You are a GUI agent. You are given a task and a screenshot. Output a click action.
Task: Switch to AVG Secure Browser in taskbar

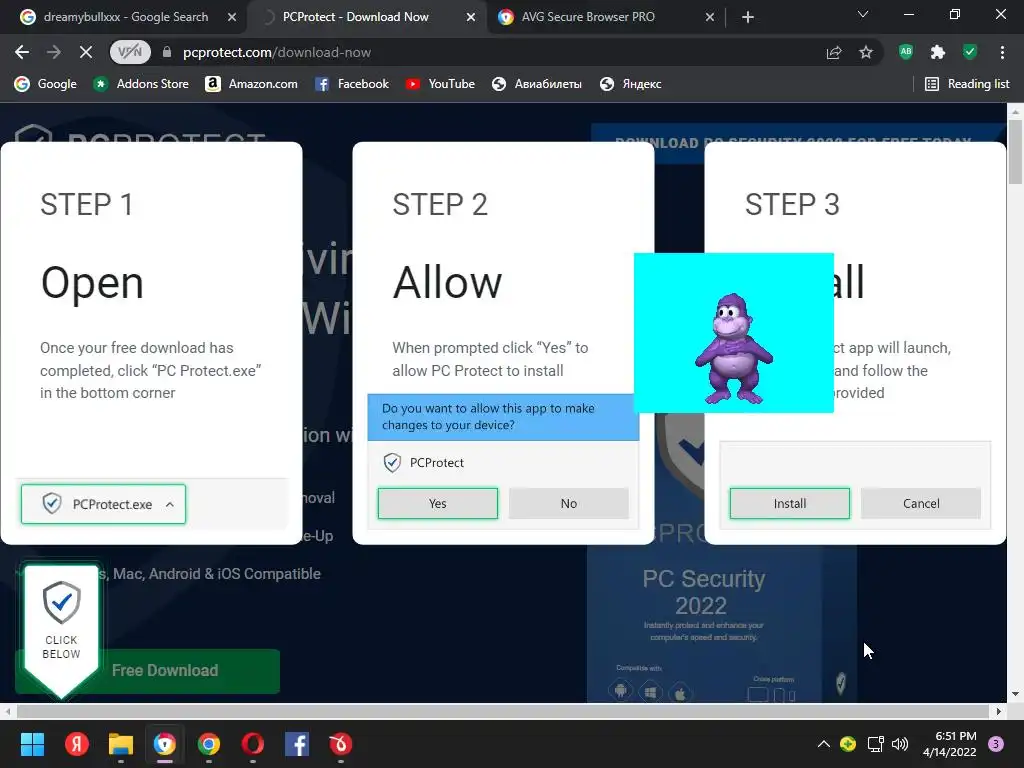(x=165, y=744)
